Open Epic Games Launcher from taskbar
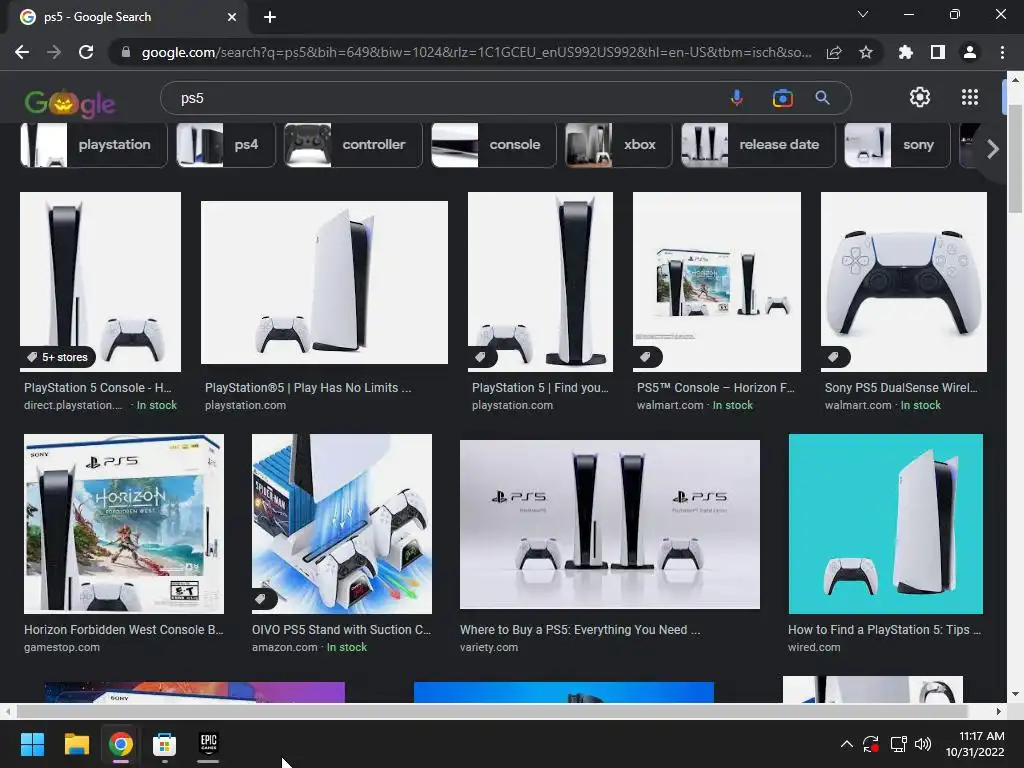This screenshot has height=768, width=1024. click(x=208, y=744)
